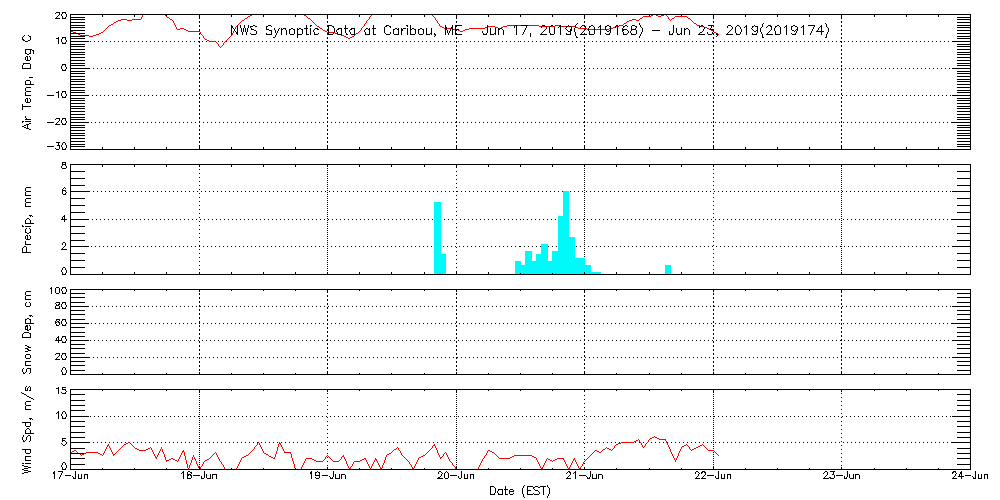Click the small isolated precipitation bar before 22-Jun
Viewport: 1000px width, 500px height.
(668, 268)
